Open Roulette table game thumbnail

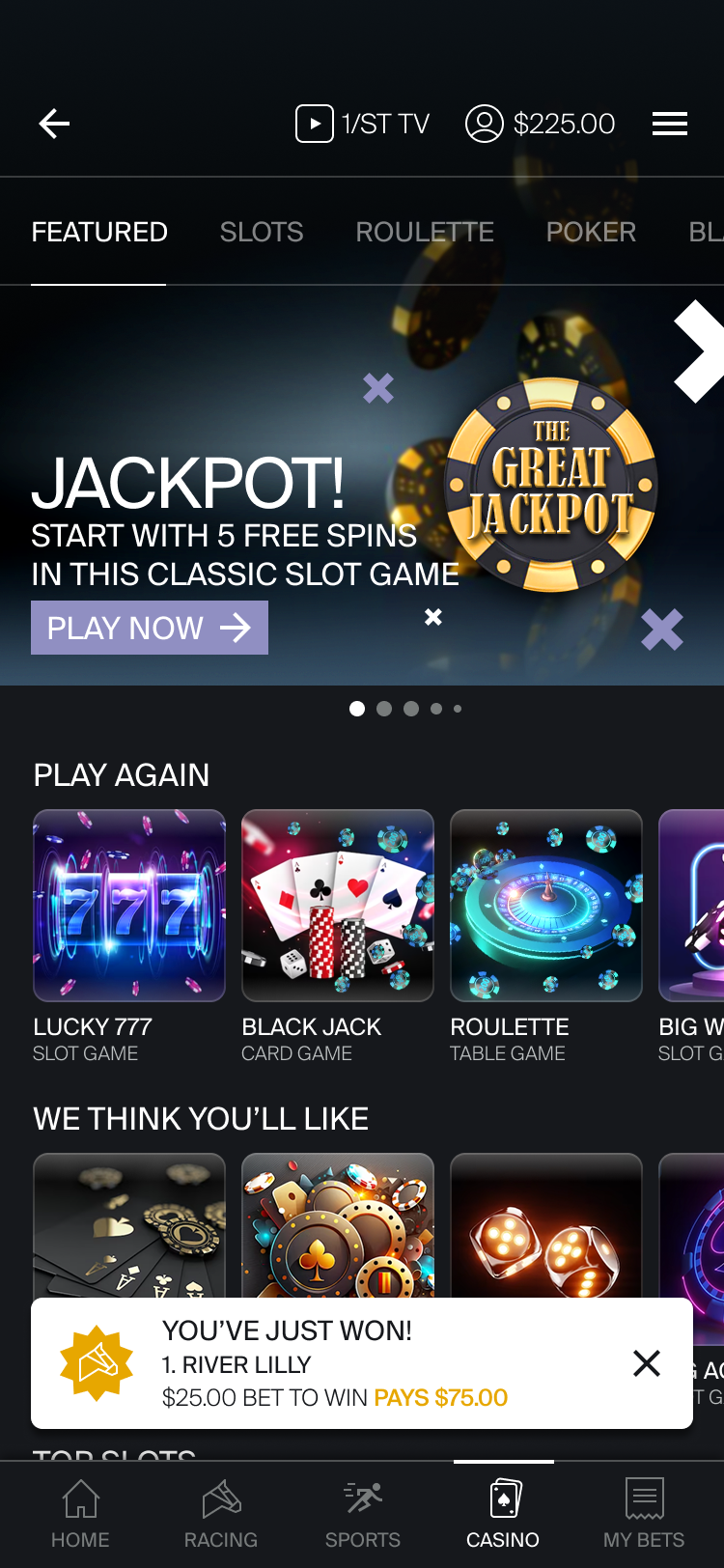tap(546, 906)
